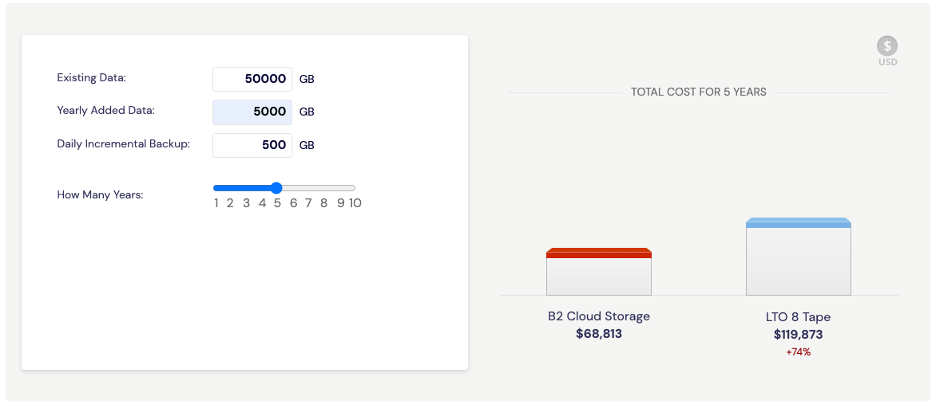The width and height of the screenshot is (936, 408).
Task: Set slider to 1 year mark
Action: [216, 203]
